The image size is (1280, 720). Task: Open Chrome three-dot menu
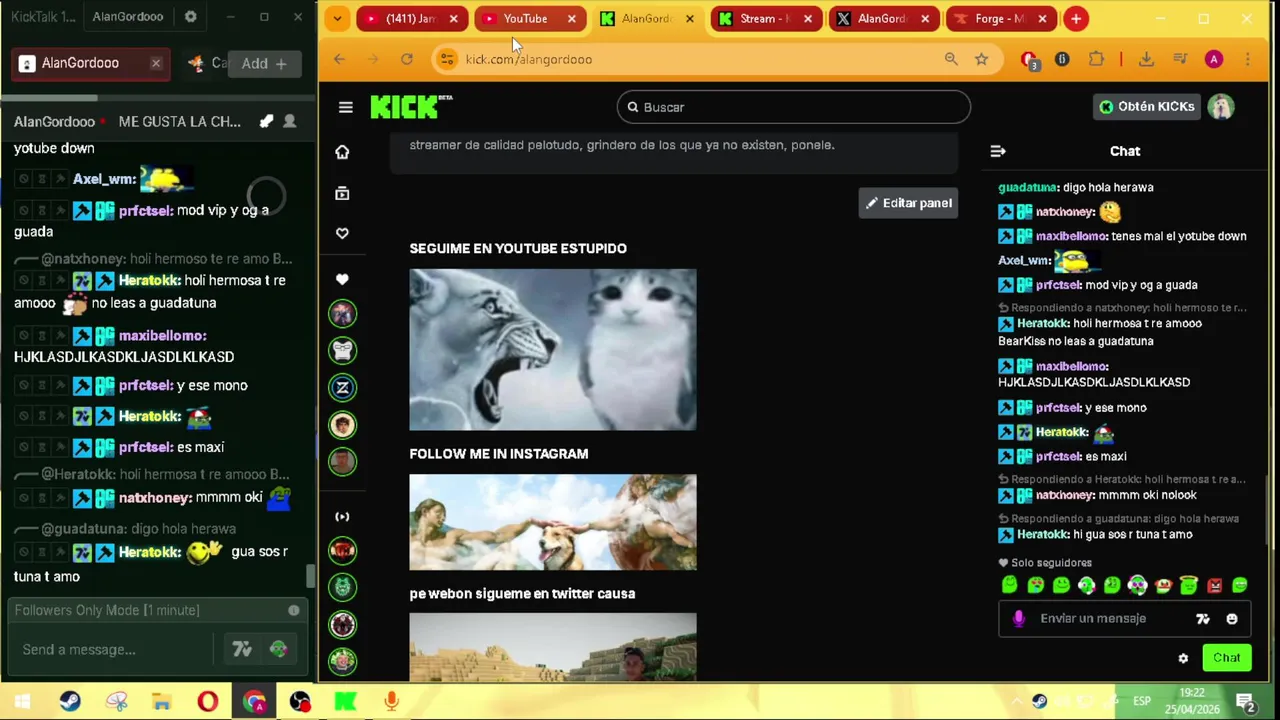pyautogui.click(x=1248, y=59)
